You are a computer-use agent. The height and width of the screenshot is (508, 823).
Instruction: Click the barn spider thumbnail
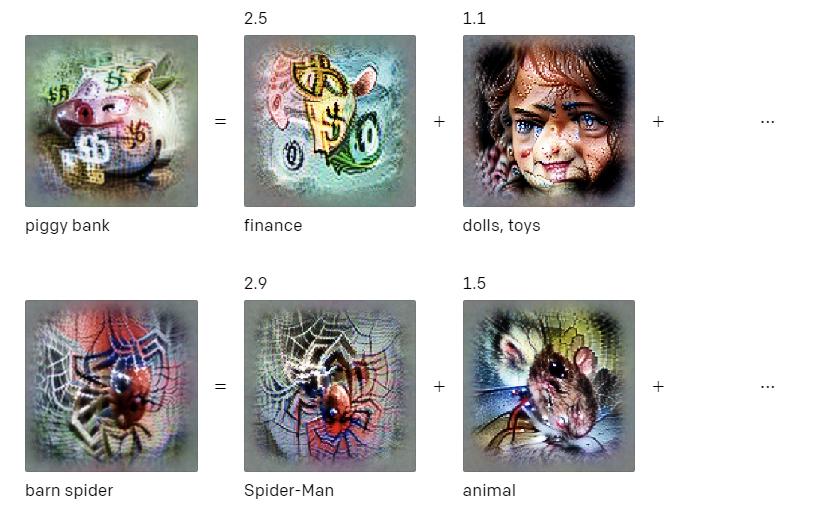coord(111,386)
